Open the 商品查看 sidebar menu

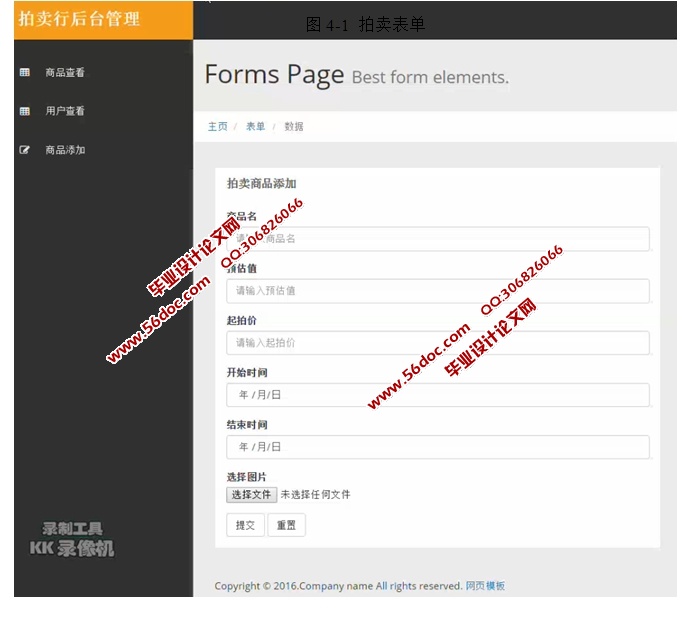65,72
